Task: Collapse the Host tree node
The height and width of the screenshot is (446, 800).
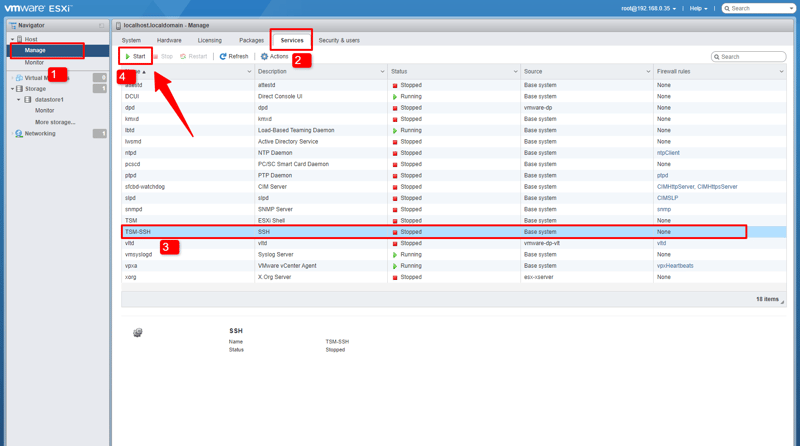Action: click(13, 40)
